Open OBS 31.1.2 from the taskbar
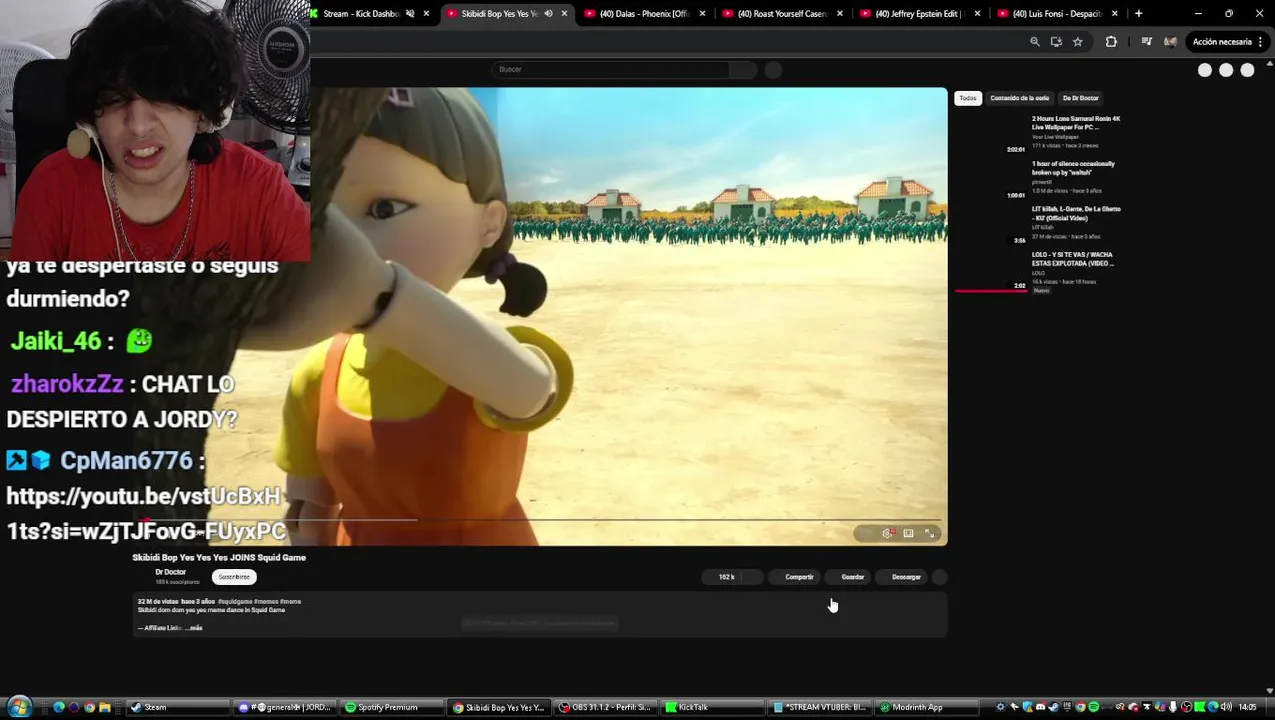This screenshot has width=1275, height=720. (606, 707)
